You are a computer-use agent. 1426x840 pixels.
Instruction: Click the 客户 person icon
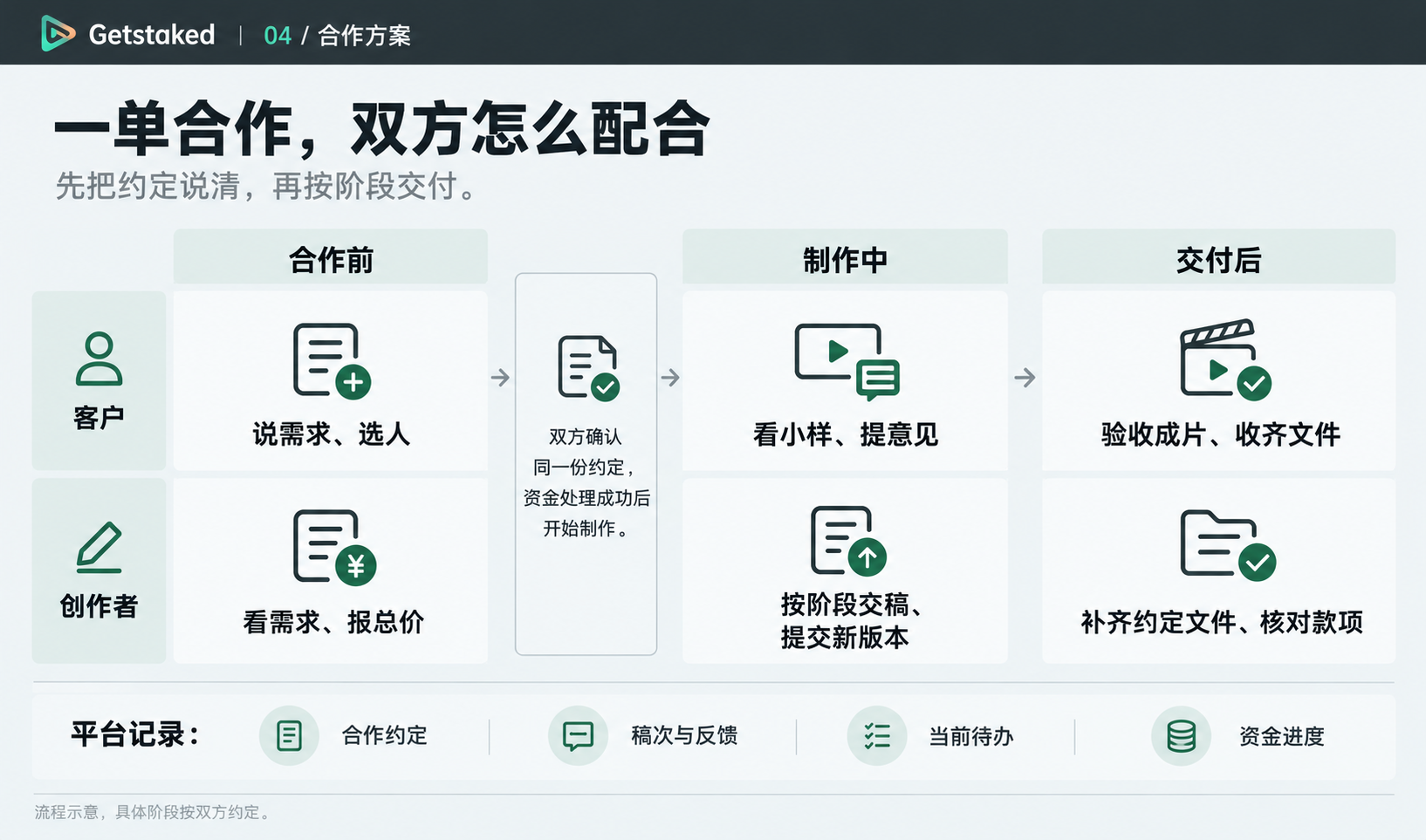pyautogui.click(x=99, y=359)
